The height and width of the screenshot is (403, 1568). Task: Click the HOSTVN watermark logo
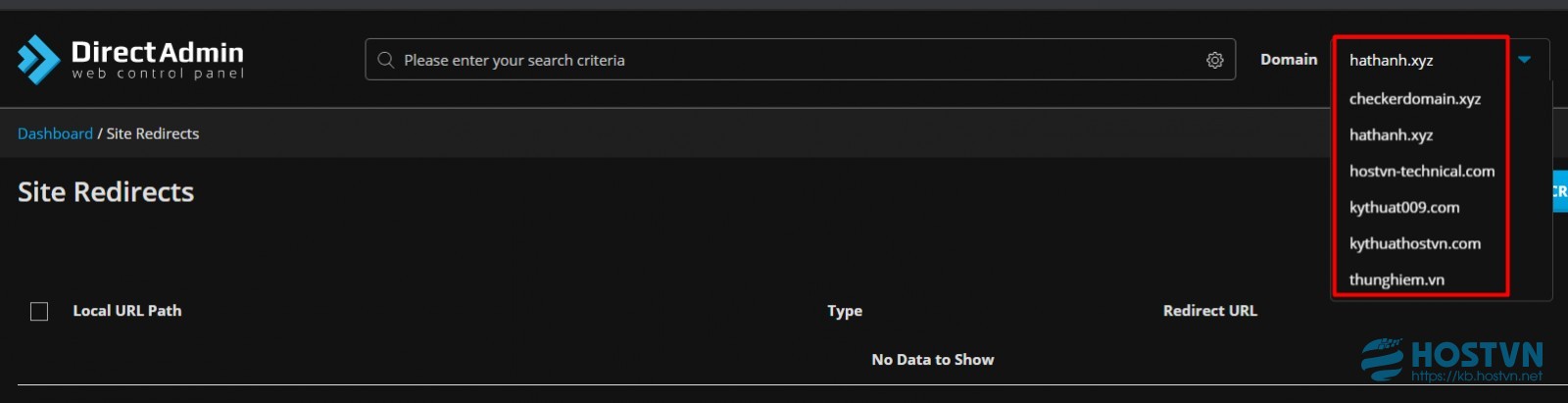(1452, 360)
